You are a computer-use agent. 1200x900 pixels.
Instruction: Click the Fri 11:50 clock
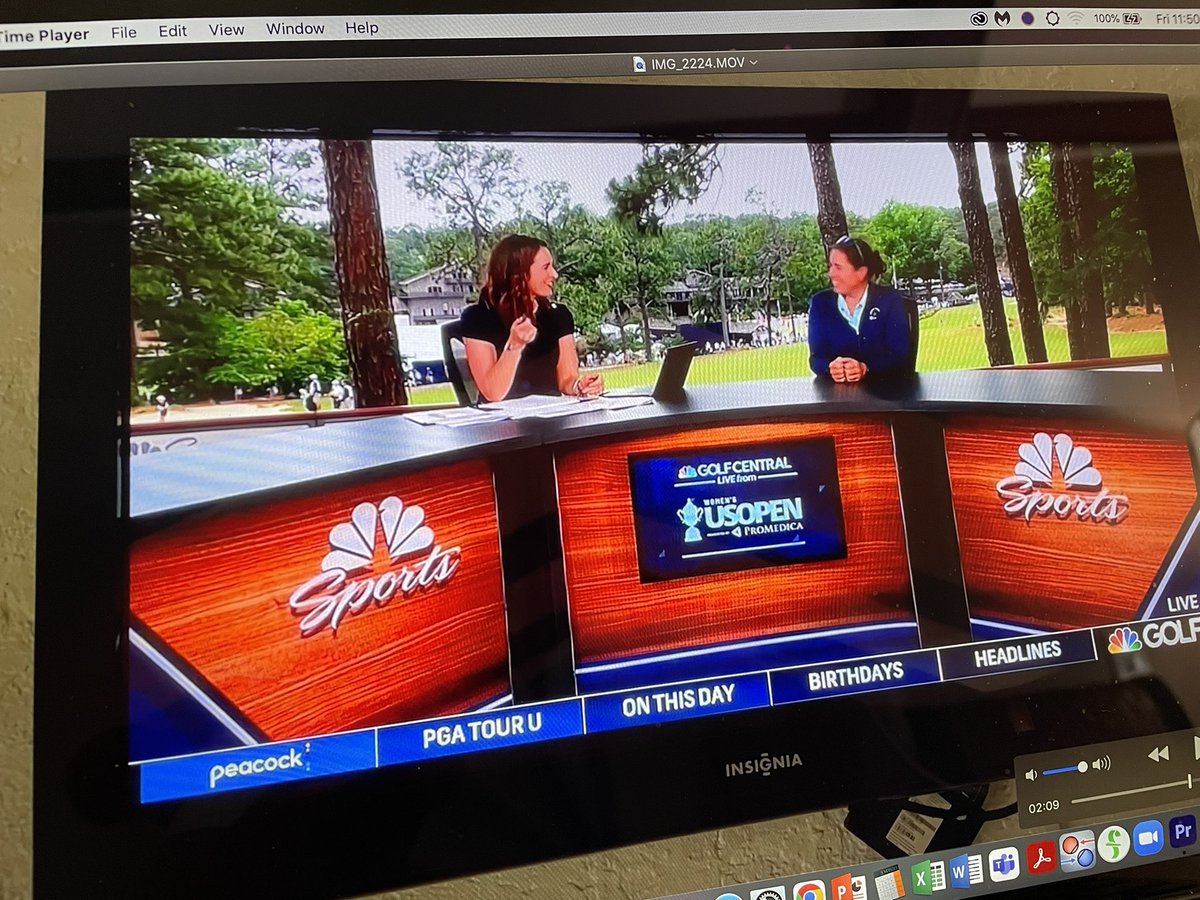point(1178,18)
